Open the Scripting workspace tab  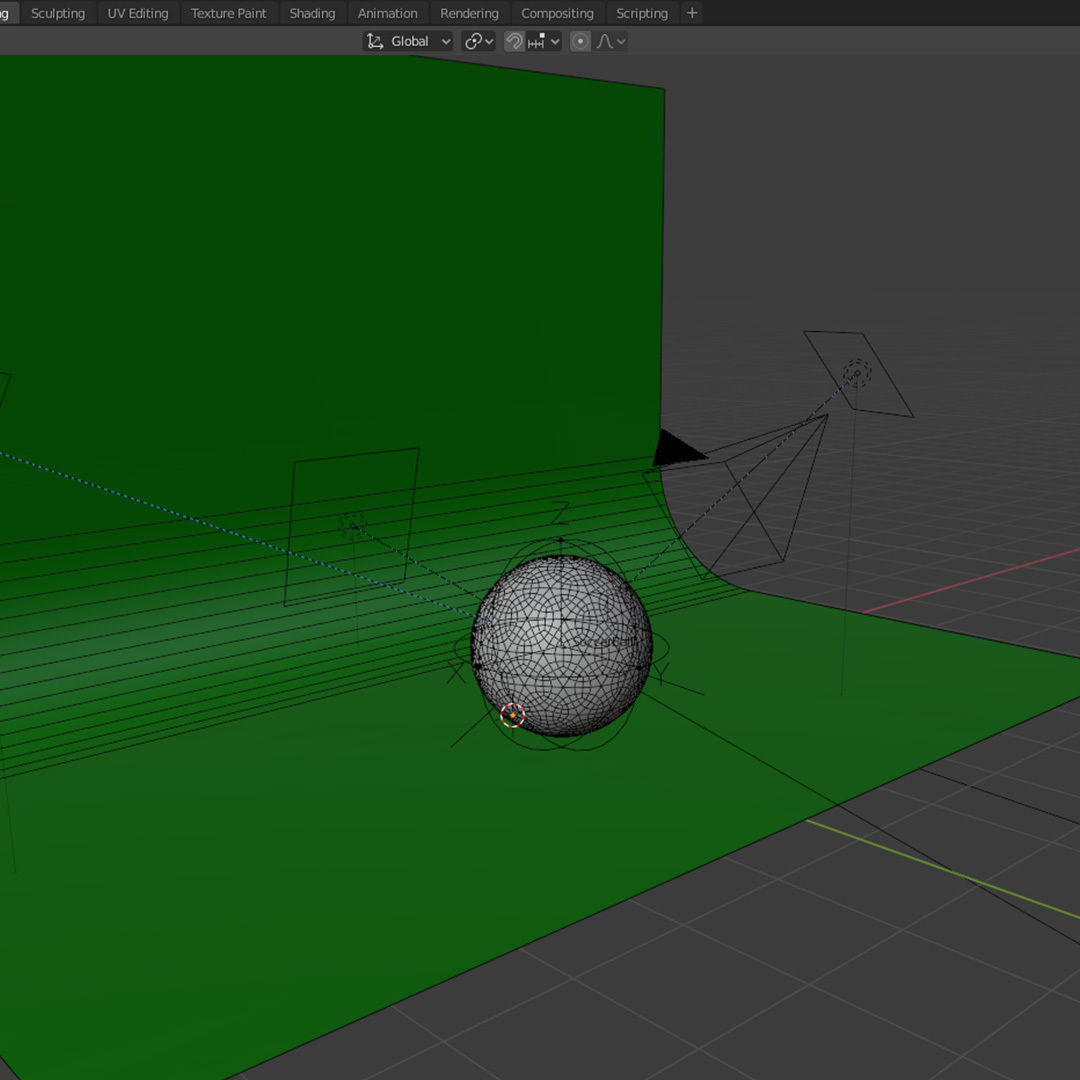(x=641, y=13)
